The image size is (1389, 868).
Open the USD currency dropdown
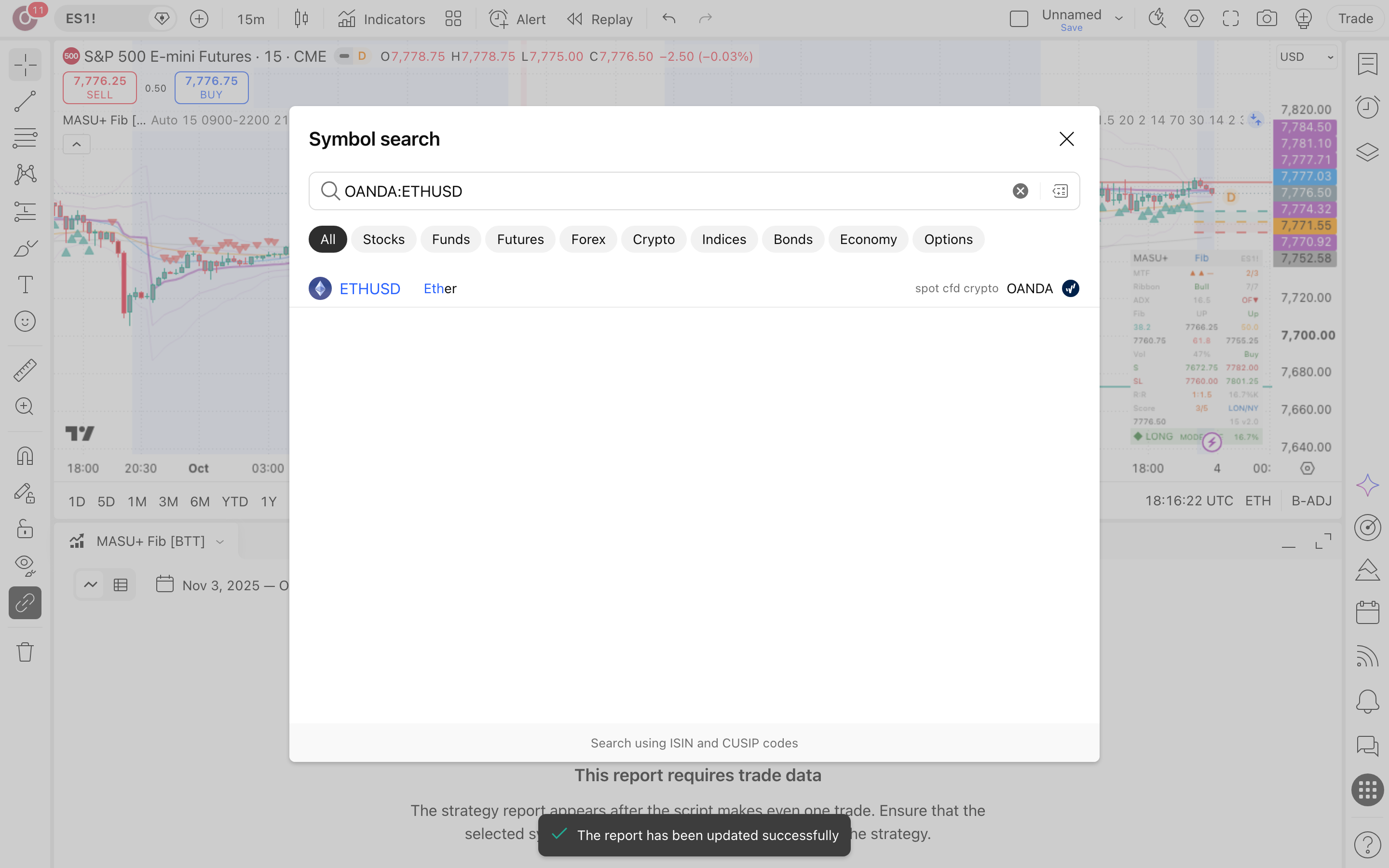[x=1307, y=57]
